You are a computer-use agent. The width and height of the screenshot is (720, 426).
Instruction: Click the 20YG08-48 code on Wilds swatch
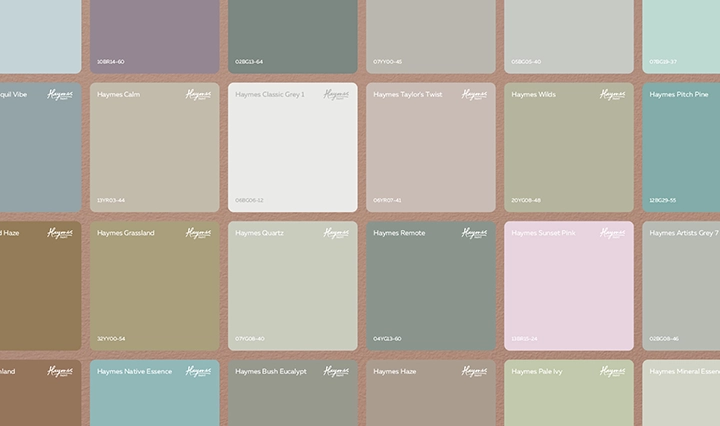[x=526, y=200]
